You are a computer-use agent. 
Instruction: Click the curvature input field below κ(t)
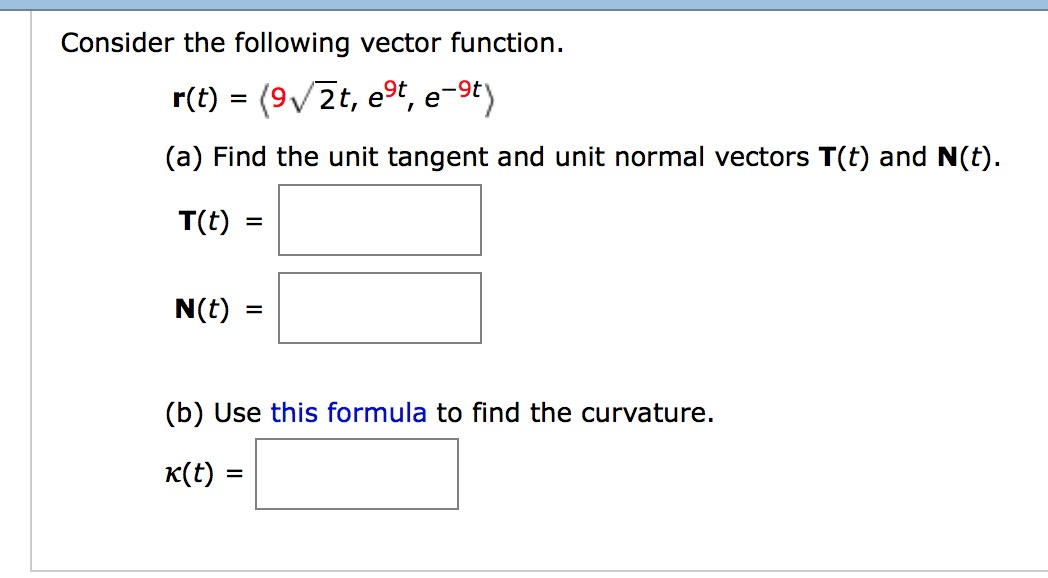pos(357,473)
